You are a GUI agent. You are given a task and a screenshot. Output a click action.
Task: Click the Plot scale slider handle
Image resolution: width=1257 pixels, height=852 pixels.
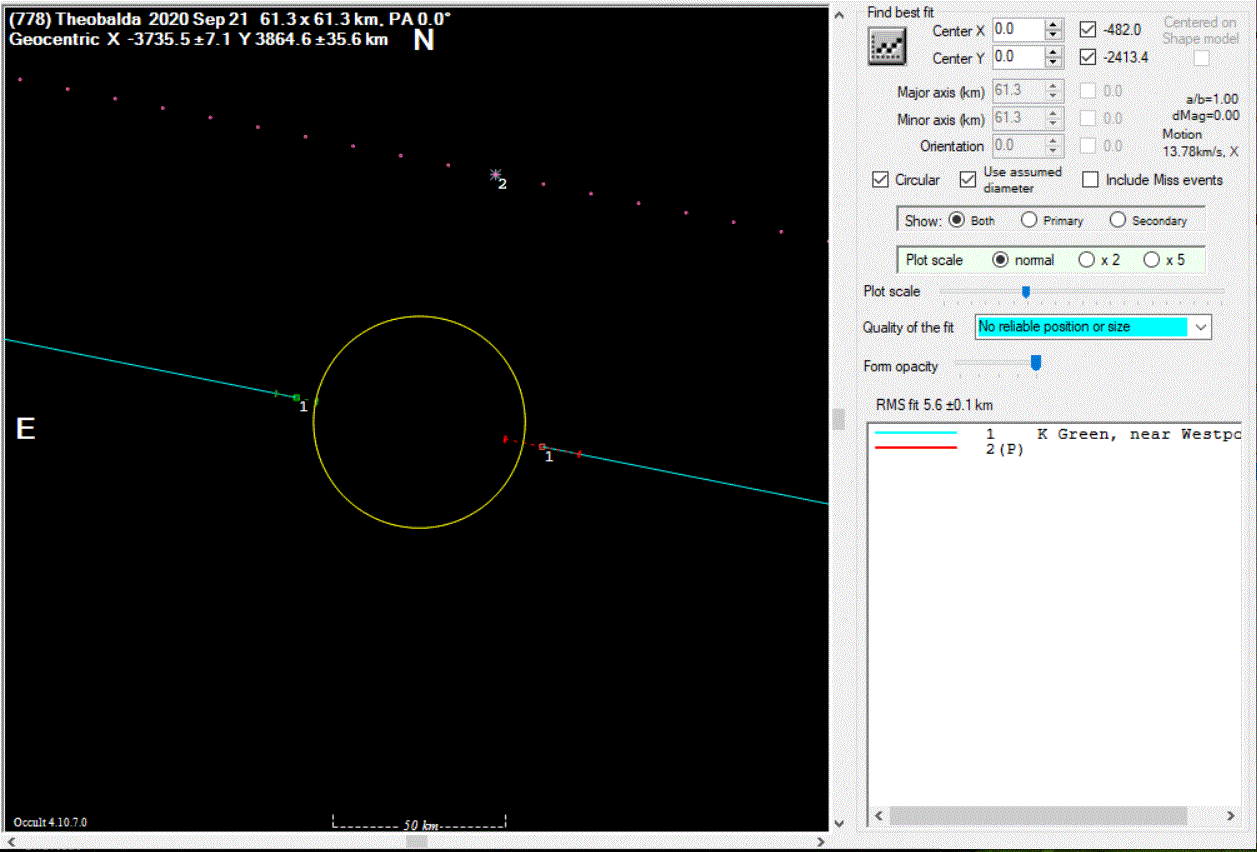tap(1025, 292)
